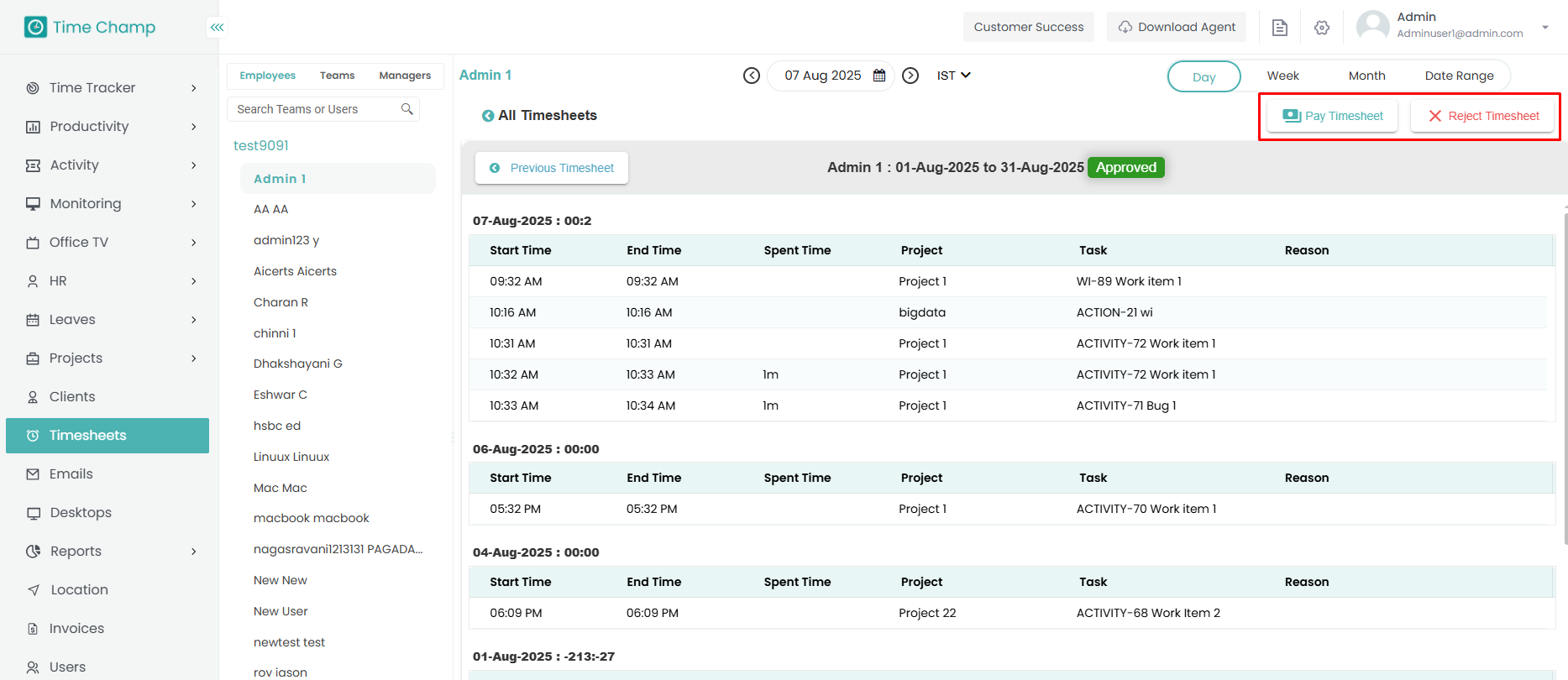Select macbook macbook in employee list
The width and height of the screenshot is (1568, 680).
(x=312, y=518)
